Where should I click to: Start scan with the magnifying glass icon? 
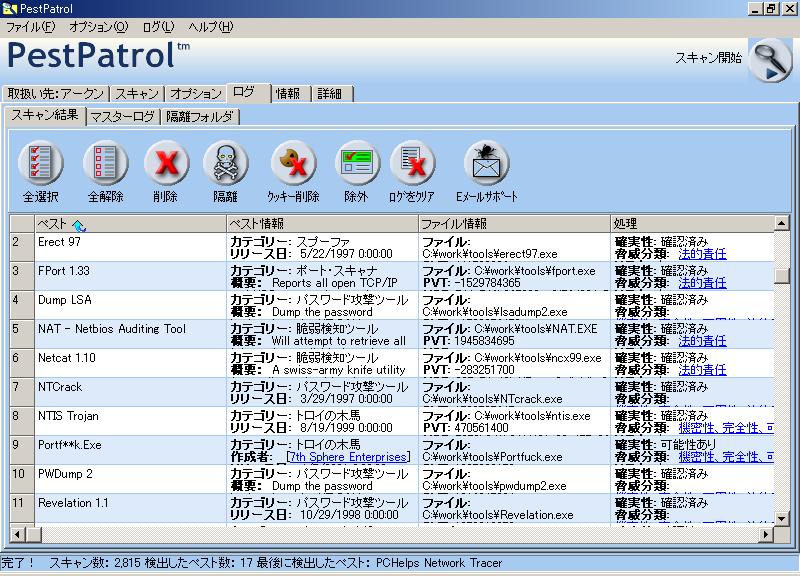770,61
